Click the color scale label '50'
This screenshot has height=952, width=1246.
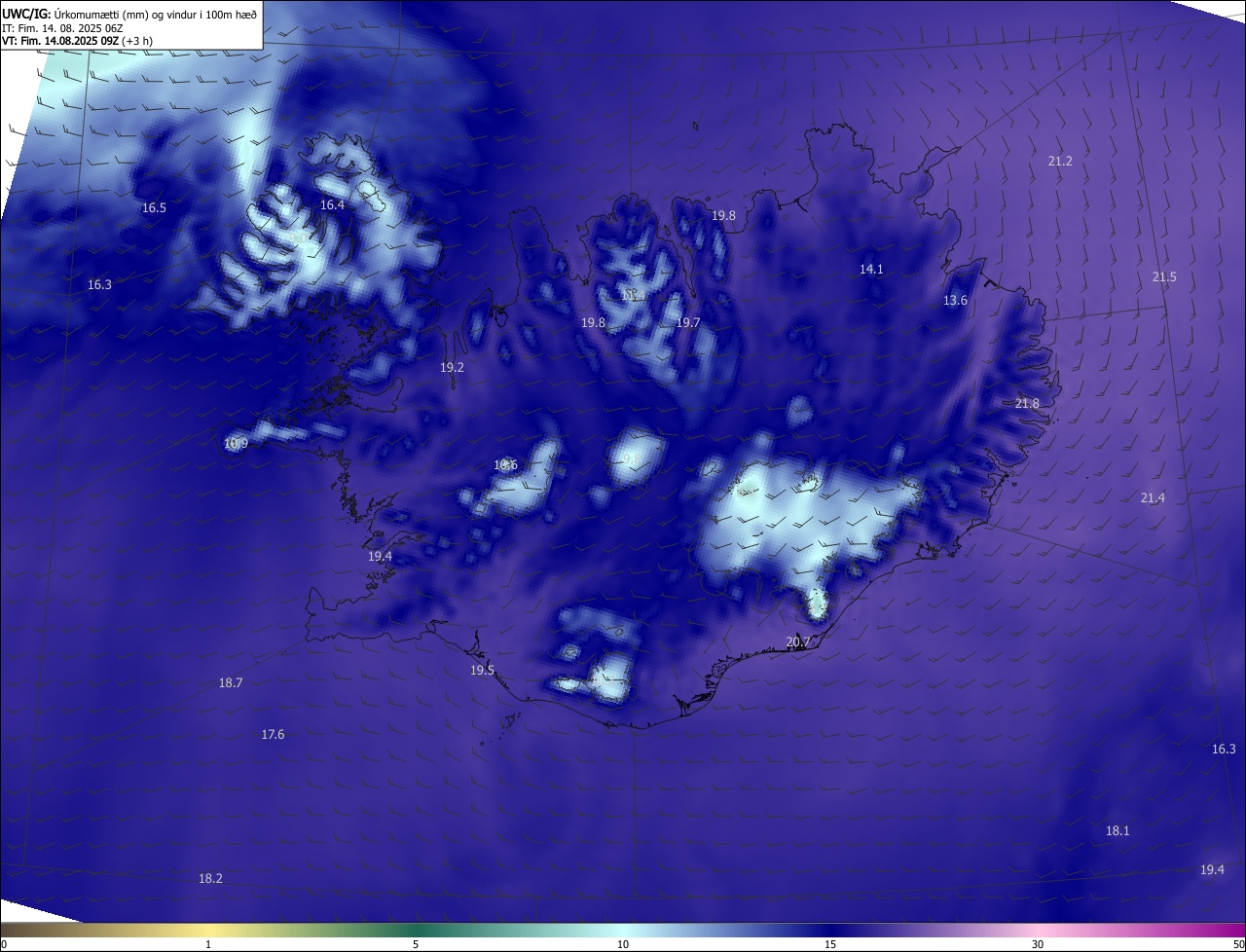click(x=1238, y=944)
